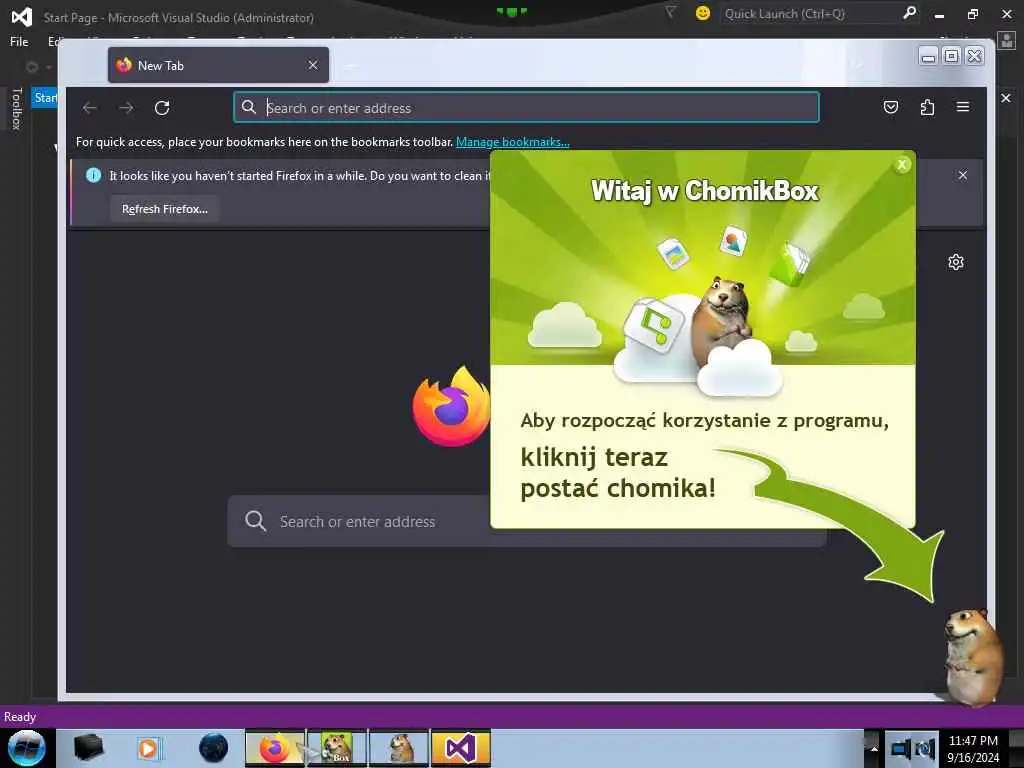1024x768 pixels.
Task: Open the File menu in Visual Studio
Action: (x=19, y=42)
